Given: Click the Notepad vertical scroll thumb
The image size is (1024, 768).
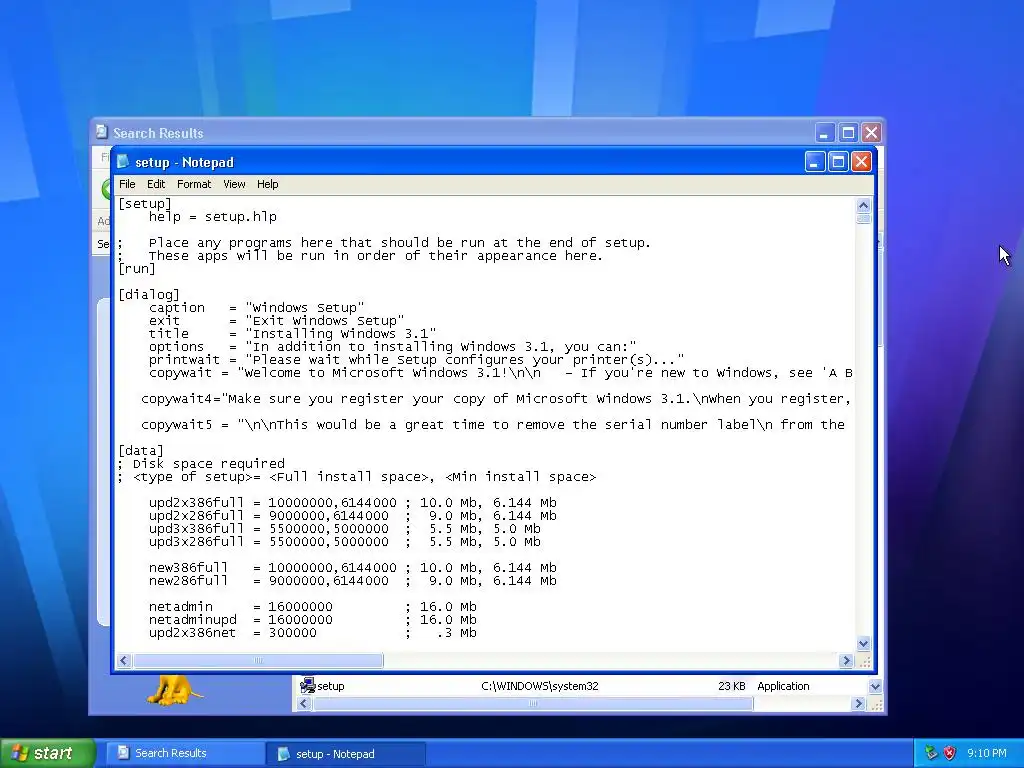Looking at the screenshot, I should point(863,218).
